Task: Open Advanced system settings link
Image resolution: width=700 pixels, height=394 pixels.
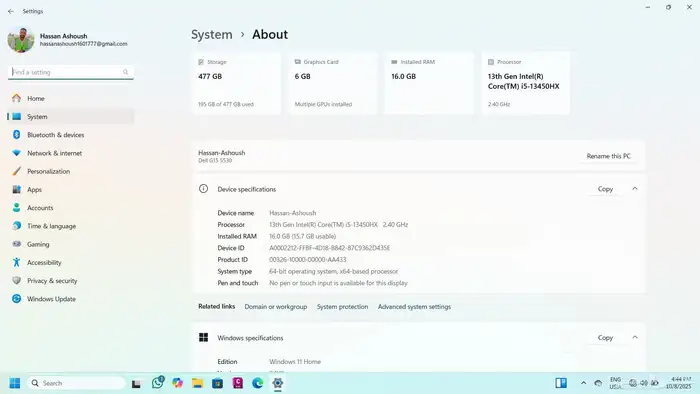Action: point(414,307)
